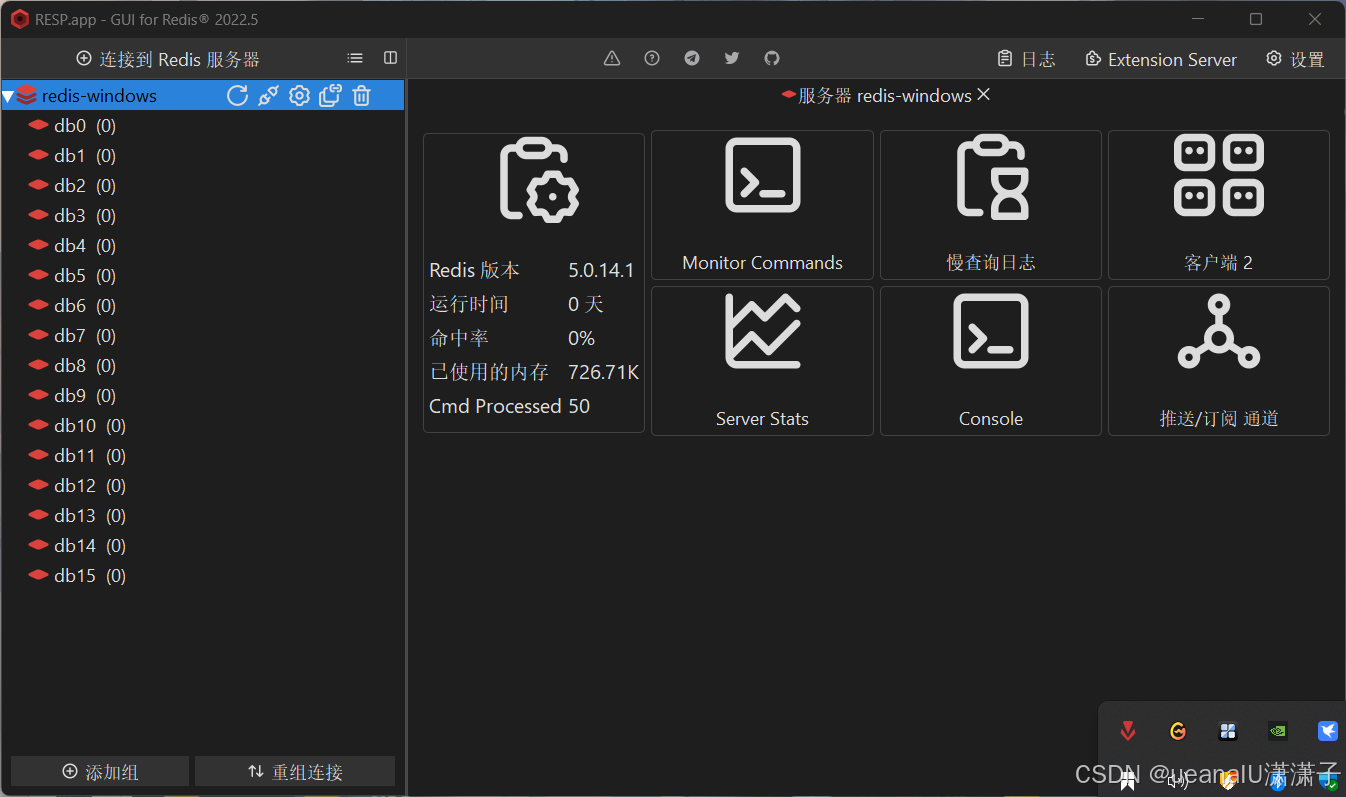
Task: Click 已使用的内存 value 726.71K
Action: point(603,372)
